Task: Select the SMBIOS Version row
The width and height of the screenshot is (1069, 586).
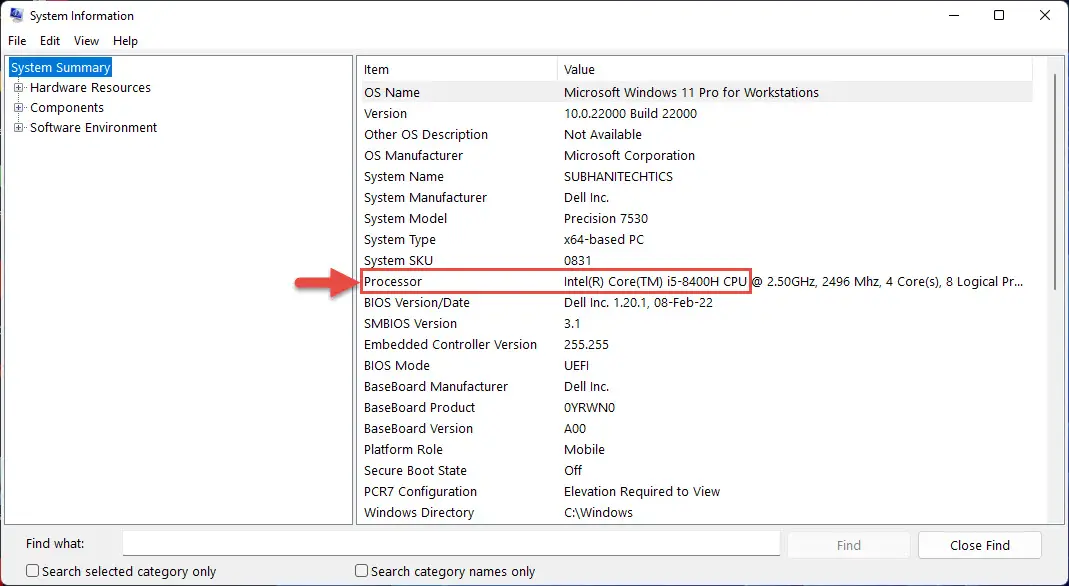Action: pyautogui.click(x=696, y=324)
